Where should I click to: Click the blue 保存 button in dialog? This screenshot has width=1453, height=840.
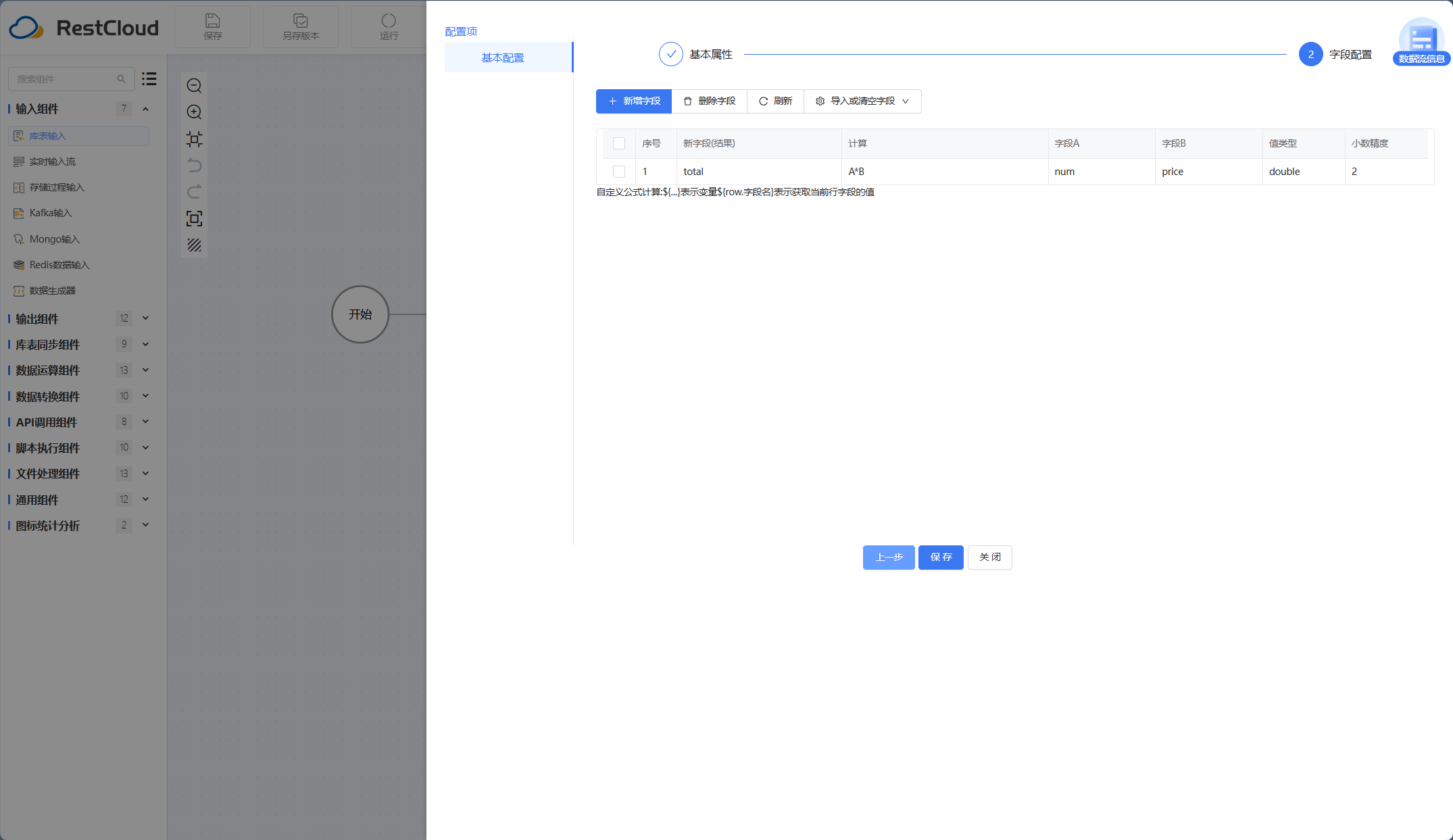(941, 558)
